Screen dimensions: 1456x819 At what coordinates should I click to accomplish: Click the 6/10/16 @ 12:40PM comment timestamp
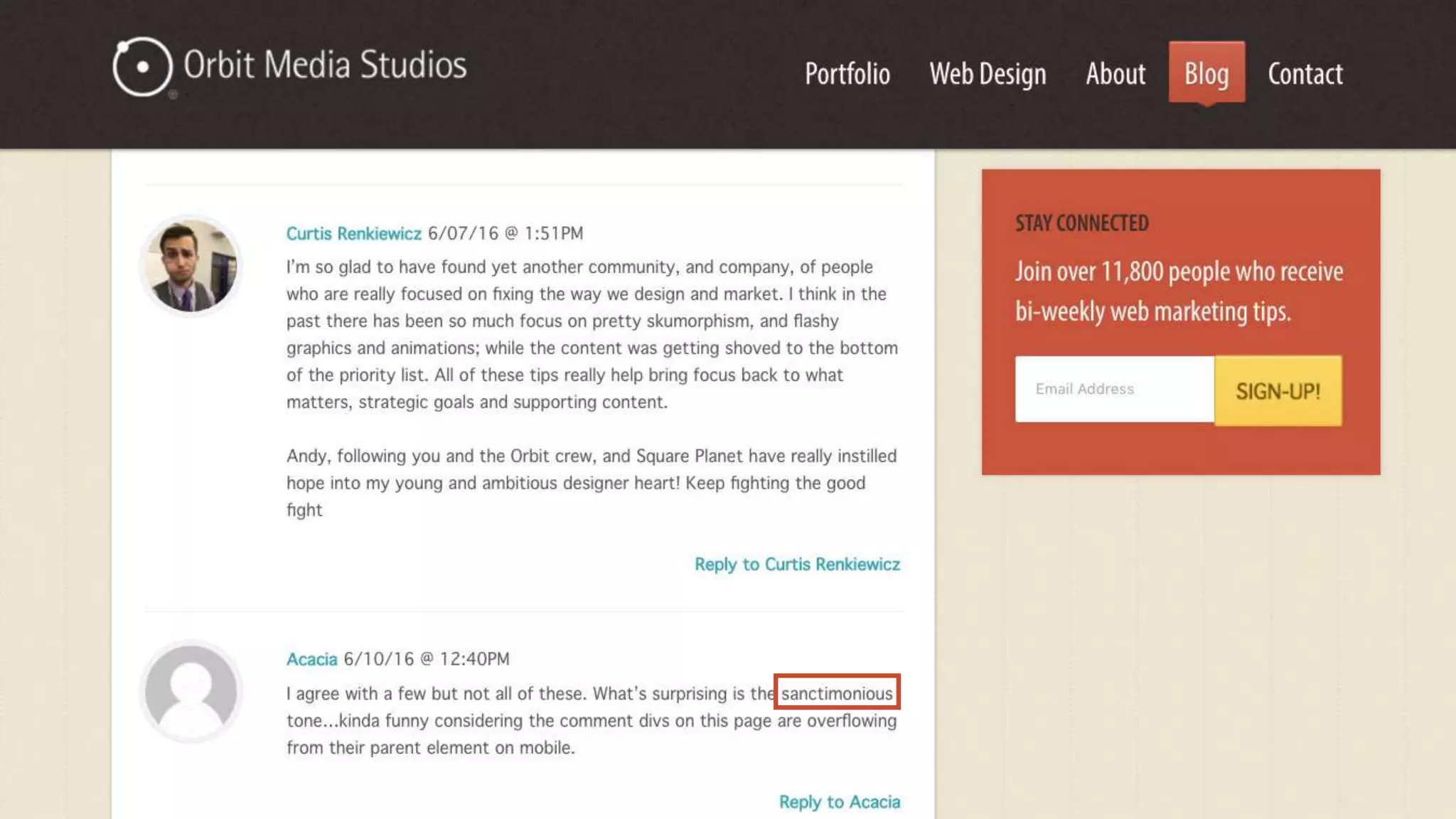(x=427, y=659)
